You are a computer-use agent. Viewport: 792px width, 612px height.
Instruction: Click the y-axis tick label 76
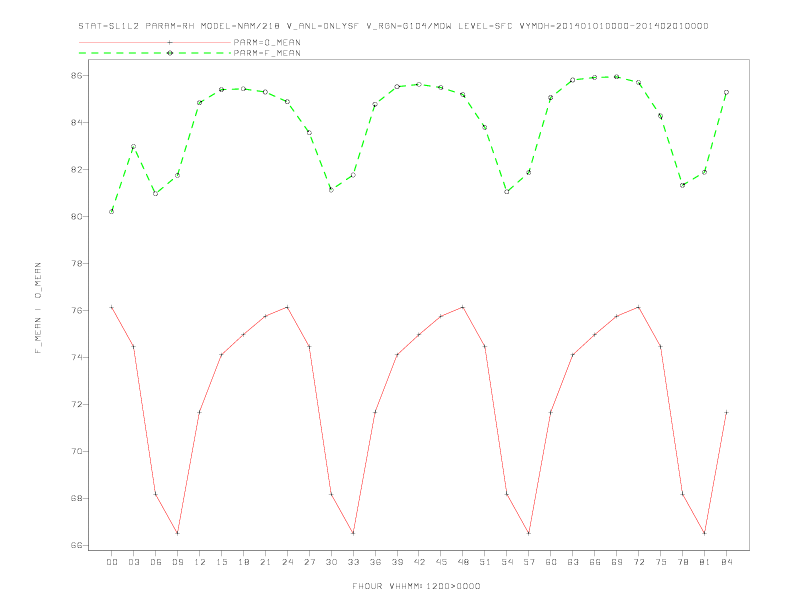pos(77,311)
